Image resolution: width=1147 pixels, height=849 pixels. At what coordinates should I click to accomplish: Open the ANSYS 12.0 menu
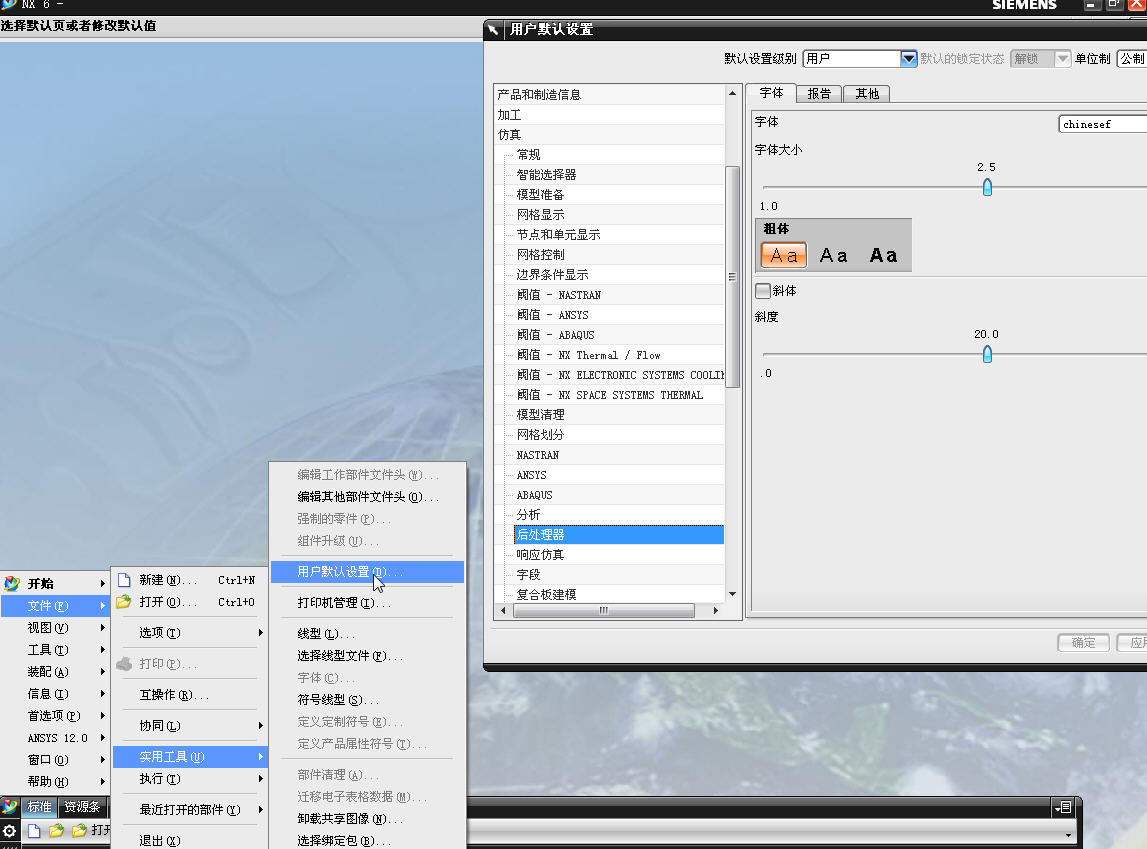56,738
